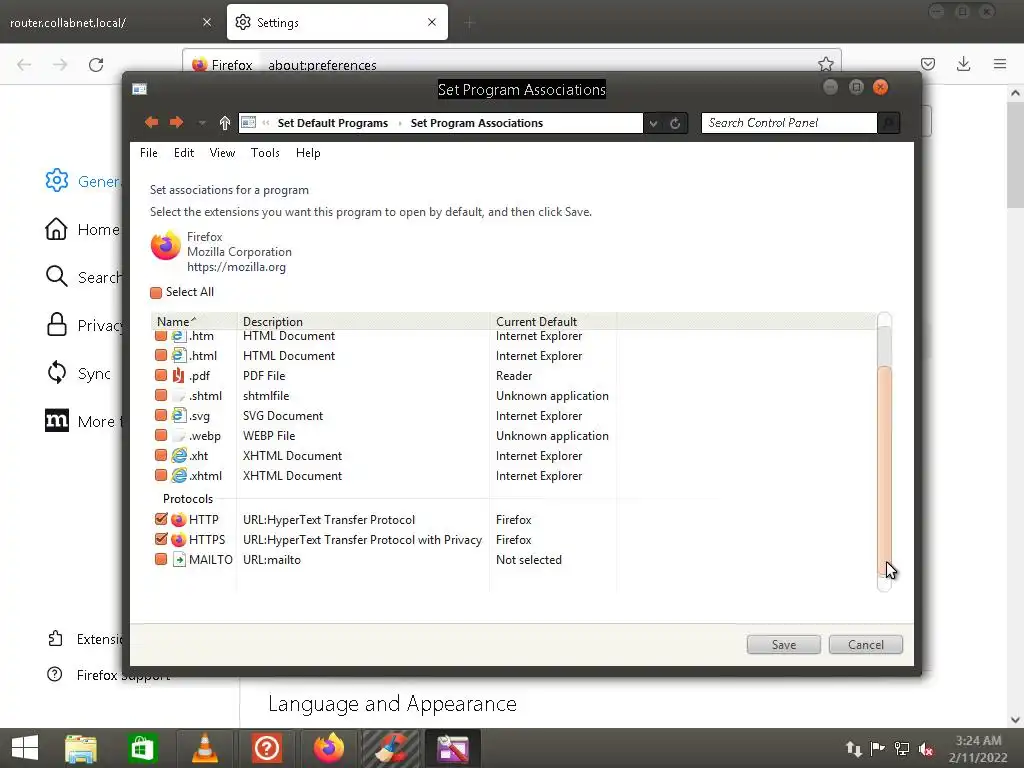The image size is (1024, 768).
Task: Open Search settings in Firefox sidebar
Action: (x=83, y=277)
